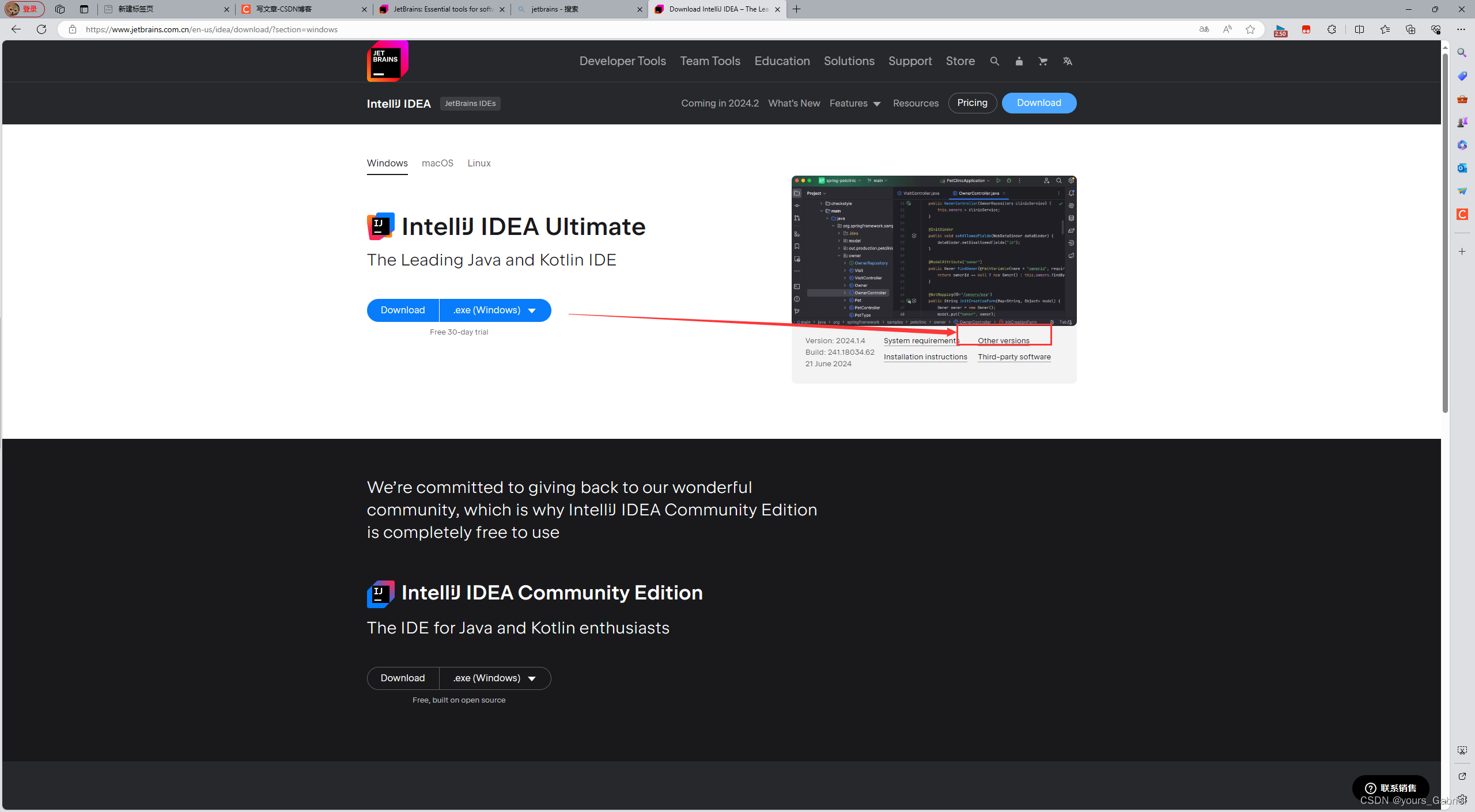Open the Outlook icon in Edge sidebar
The height and width of the screenshot is (812, 1475).
1462,168
